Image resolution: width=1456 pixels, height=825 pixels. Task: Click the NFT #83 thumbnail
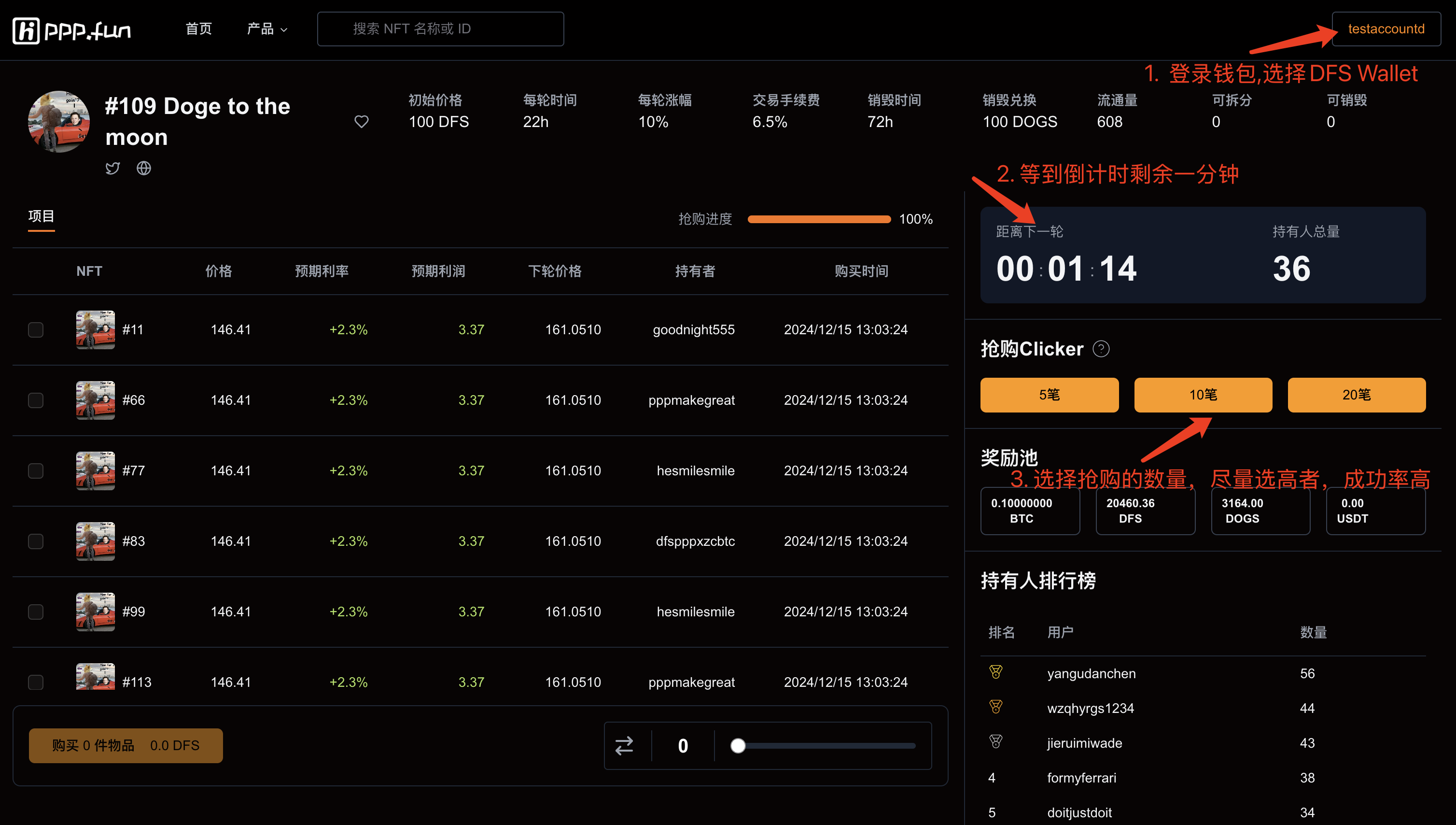pos(95,541)
